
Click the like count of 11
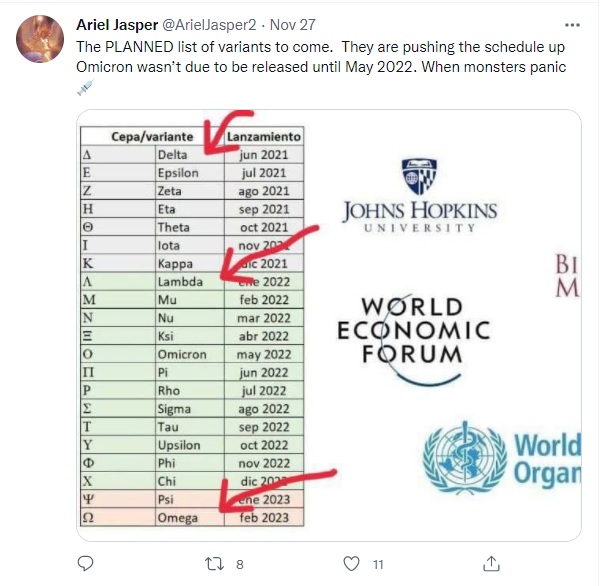point(378,565)
